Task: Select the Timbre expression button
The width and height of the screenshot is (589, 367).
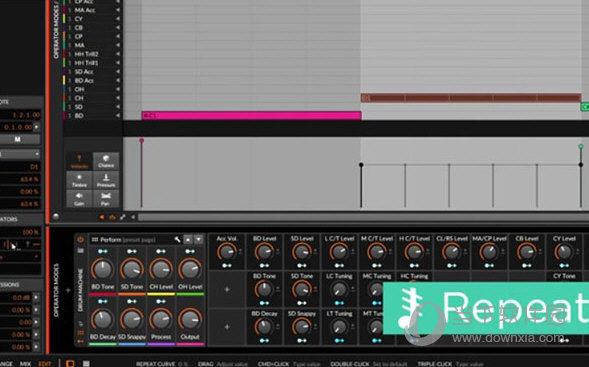Action: pos(79,180)
